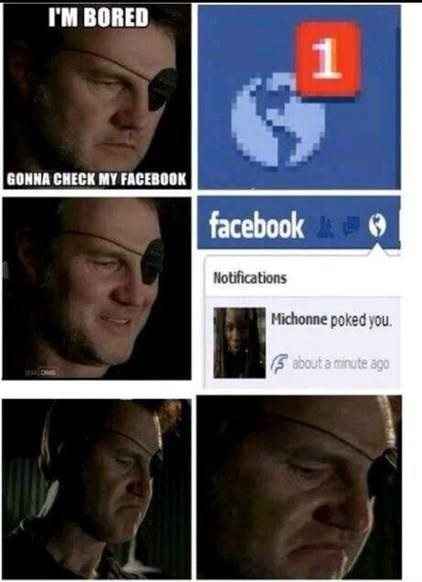Click the 'poked you.' notification text
This screenshot has height=582, width=422.
point(361,320)
